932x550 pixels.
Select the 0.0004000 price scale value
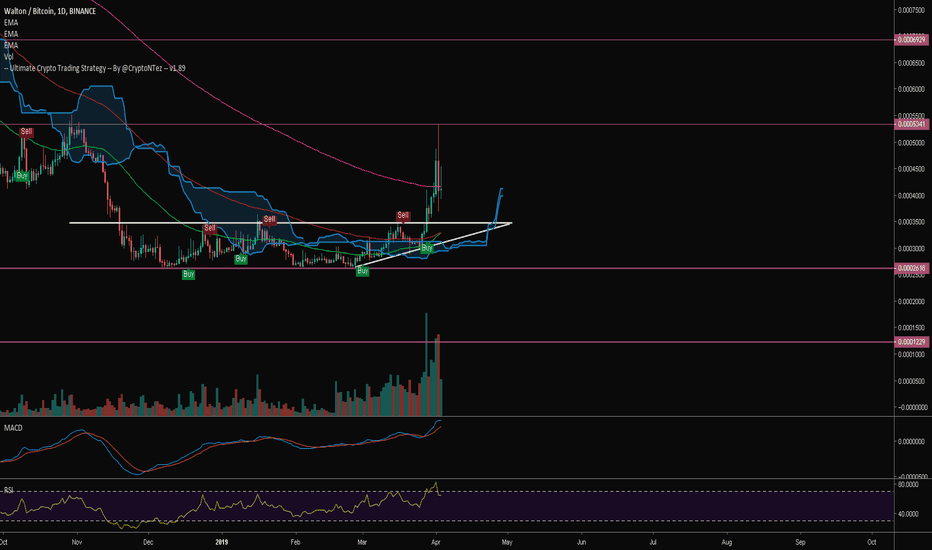click(911, 196)
